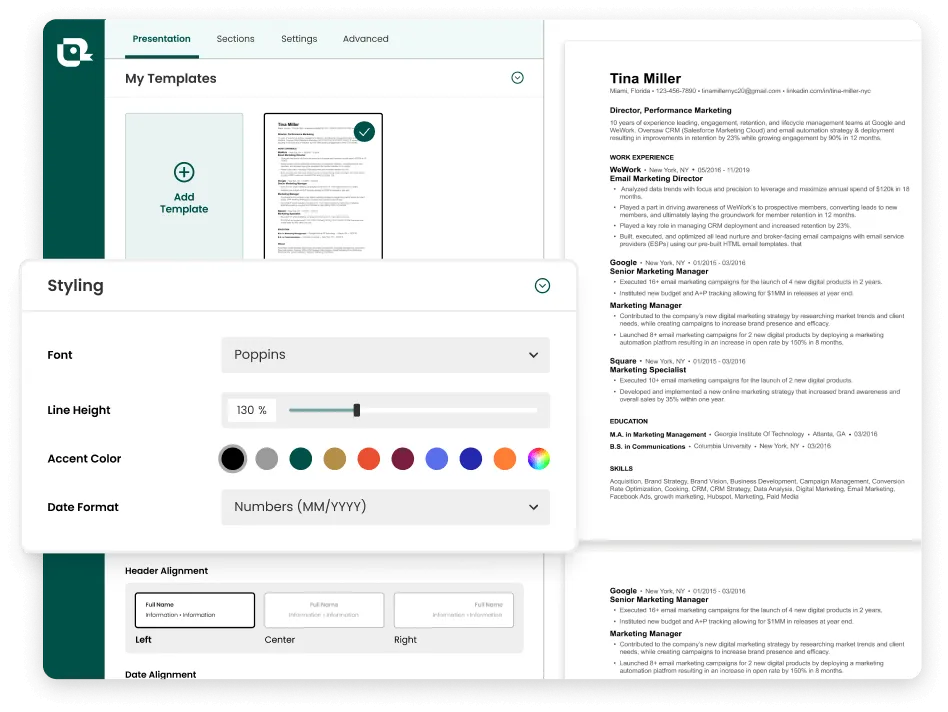Click the Header Alignment label

click(166, 571)
